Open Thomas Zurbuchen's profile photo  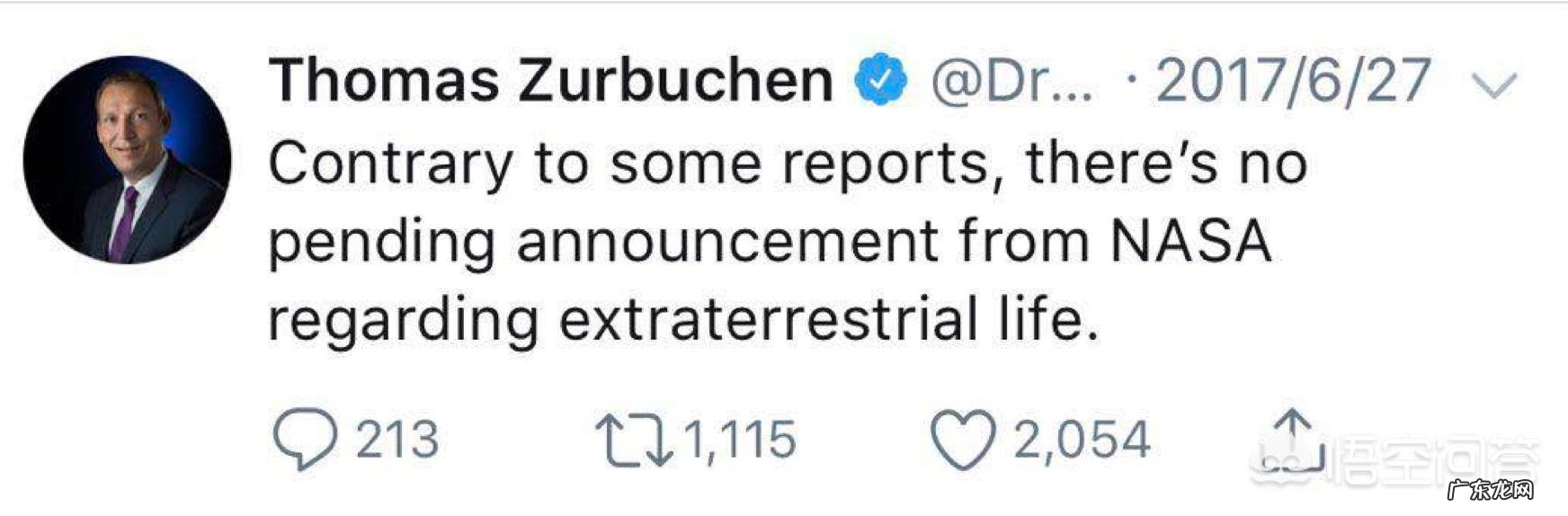[127, 160]
